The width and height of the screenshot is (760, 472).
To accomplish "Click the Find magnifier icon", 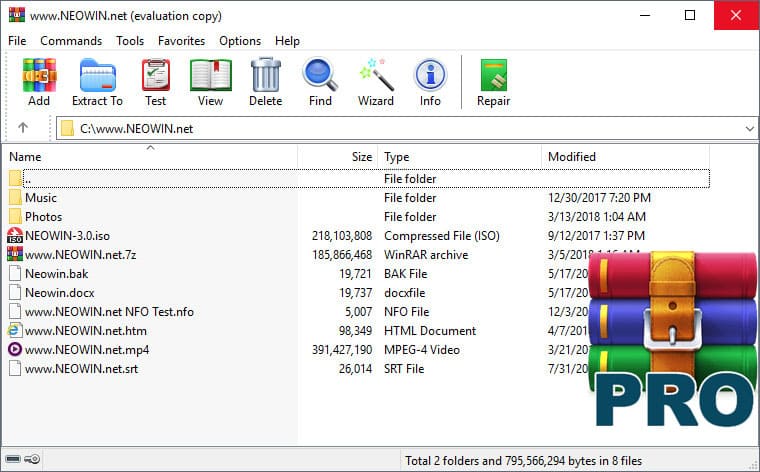I will tap(320, 75).
